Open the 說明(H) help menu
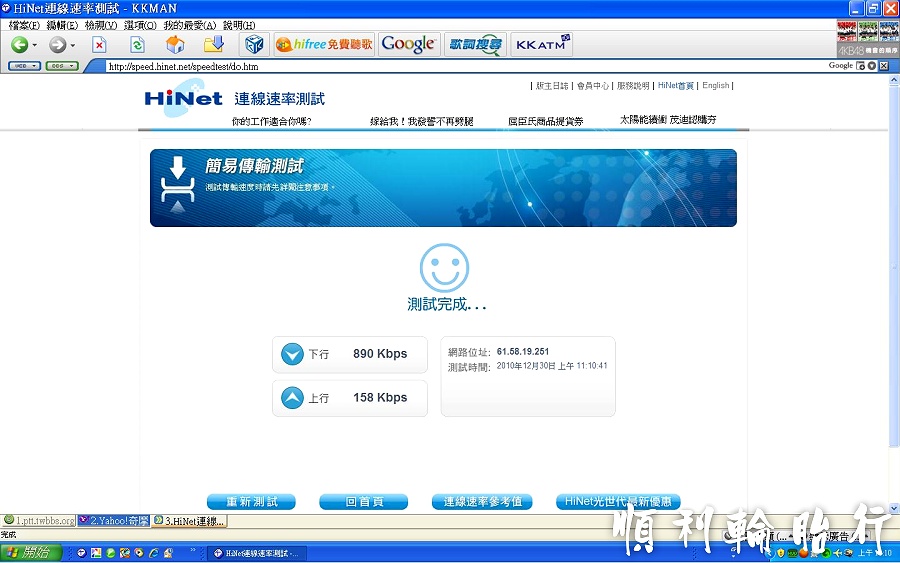900x563 pixels. pos(239,25)
